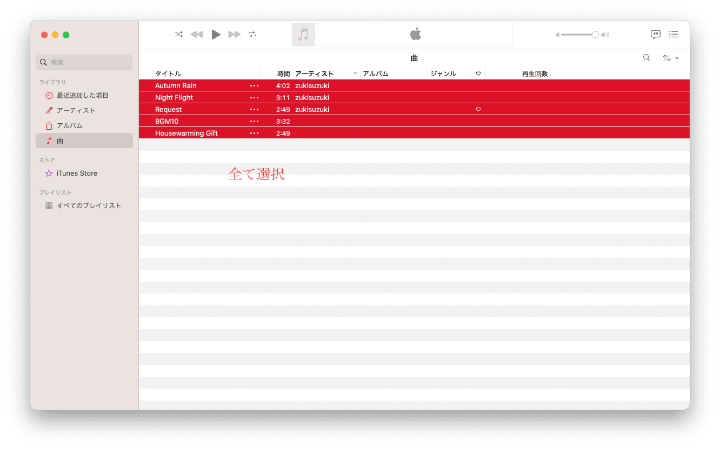Viewport: 720px width, 449px height.
Task: Sort by アルバム column header
Action: (x=376, y=73)
